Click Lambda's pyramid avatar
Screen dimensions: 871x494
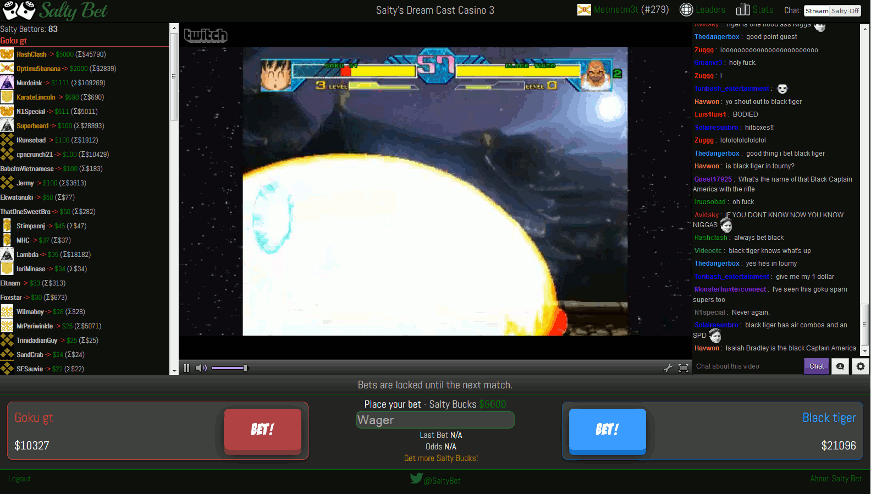[x=7, y=255]
